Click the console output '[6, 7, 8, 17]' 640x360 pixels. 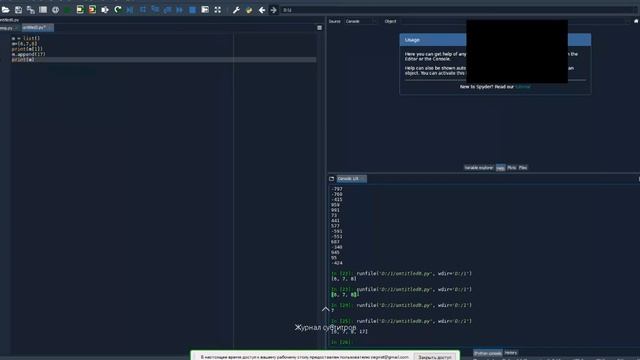point(349,332)
